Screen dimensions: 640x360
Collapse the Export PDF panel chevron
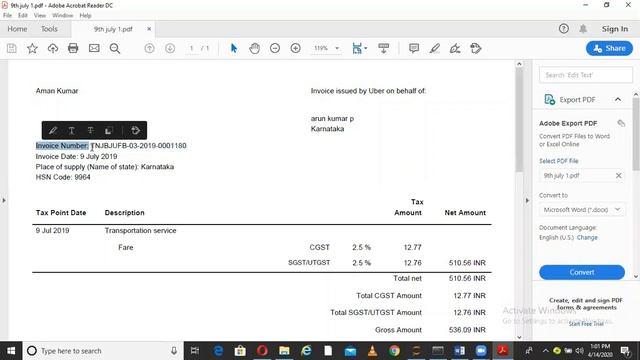618,99
